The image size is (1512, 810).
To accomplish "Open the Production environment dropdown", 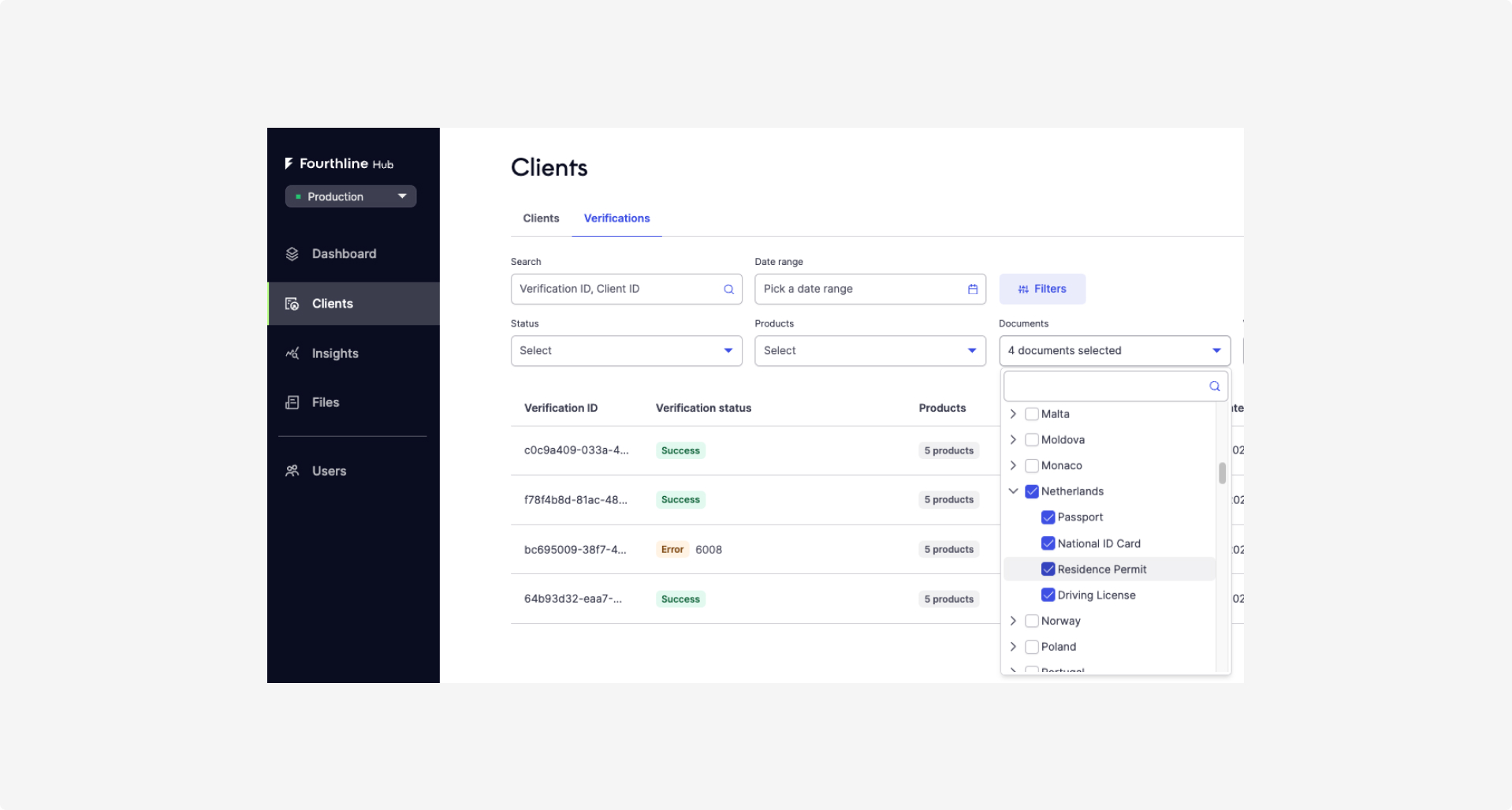I will point(351,196).
